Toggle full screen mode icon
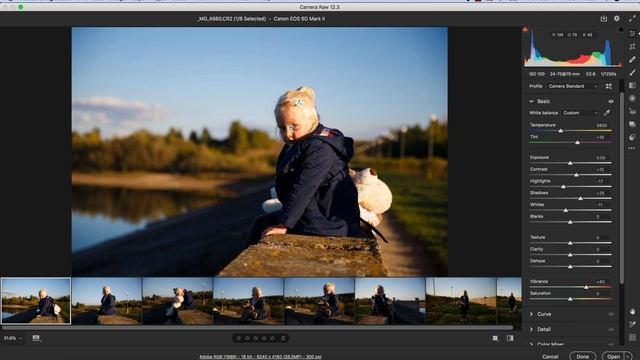Screen dimensions: 640x360 (x=632, y=18)
